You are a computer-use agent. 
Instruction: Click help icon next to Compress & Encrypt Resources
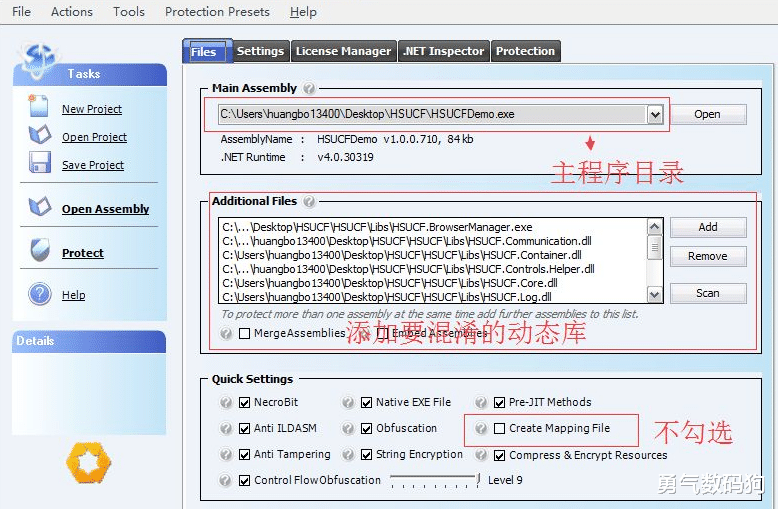coord(481,454)
